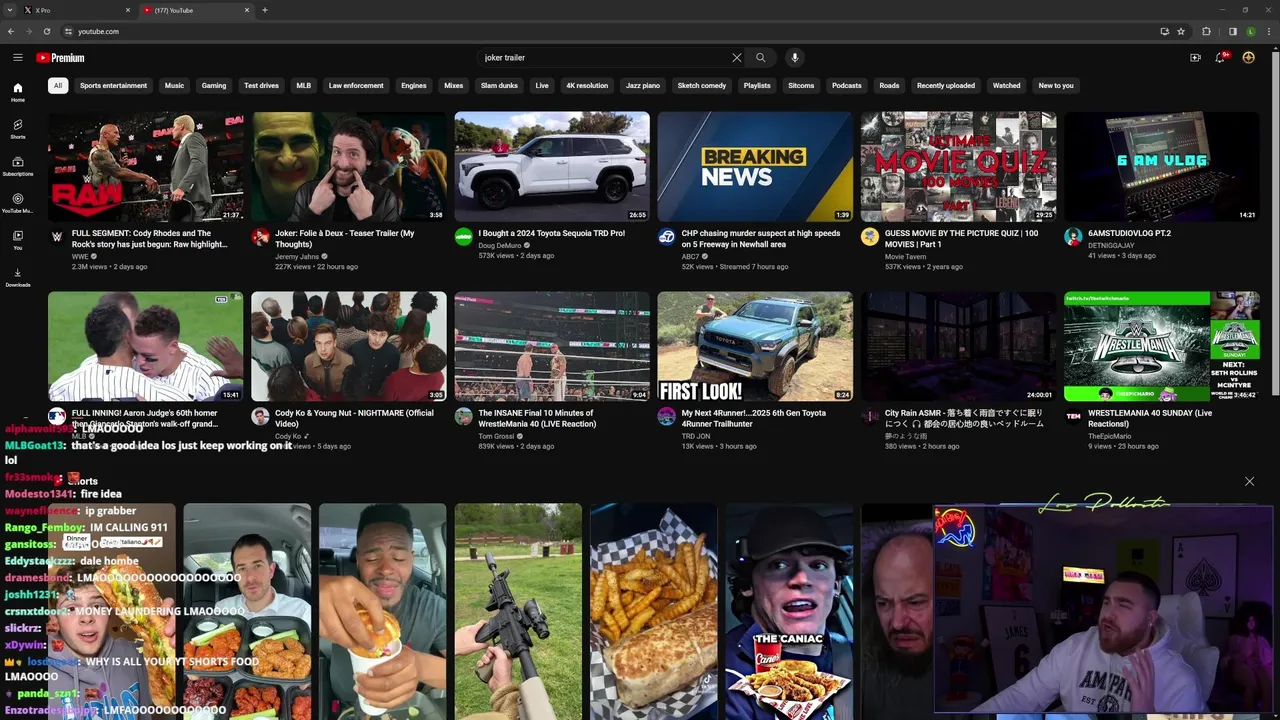Screen dimensions: 1280x720
Task: Open the WWE RAW Cody Rhodes thumbnail
Action: pos(146,166)
